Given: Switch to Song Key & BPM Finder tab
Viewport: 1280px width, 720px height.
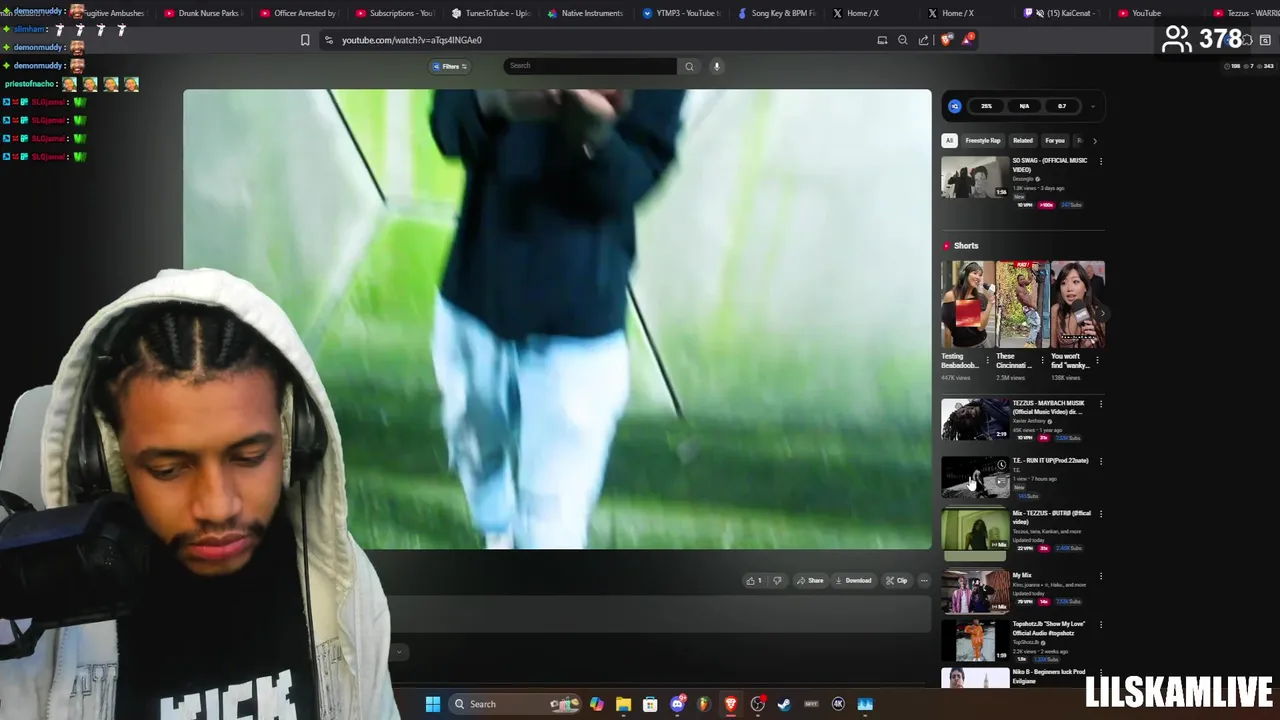Looking at the screenshot, I should click(x=776, y=13).
